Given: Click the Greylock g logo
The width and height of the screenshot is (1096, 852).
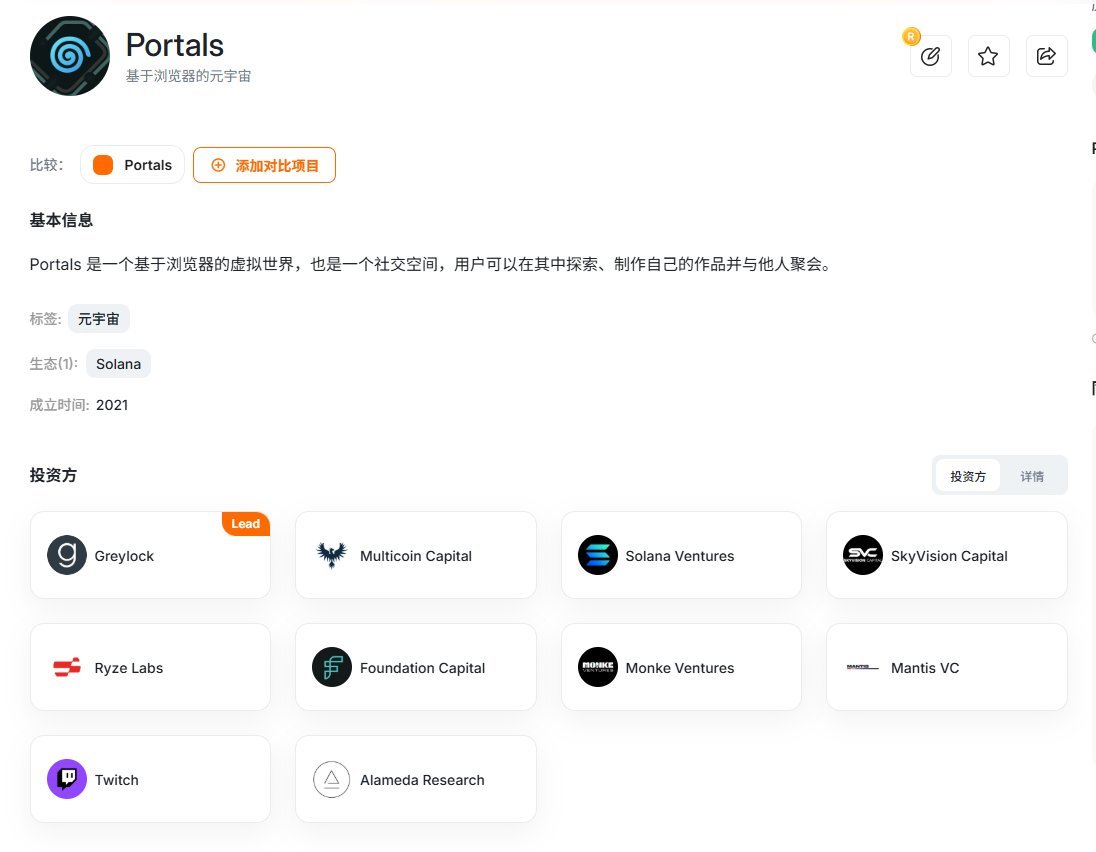Looking at the screenshot, I should pyautogui.click(x=67, y=555).
